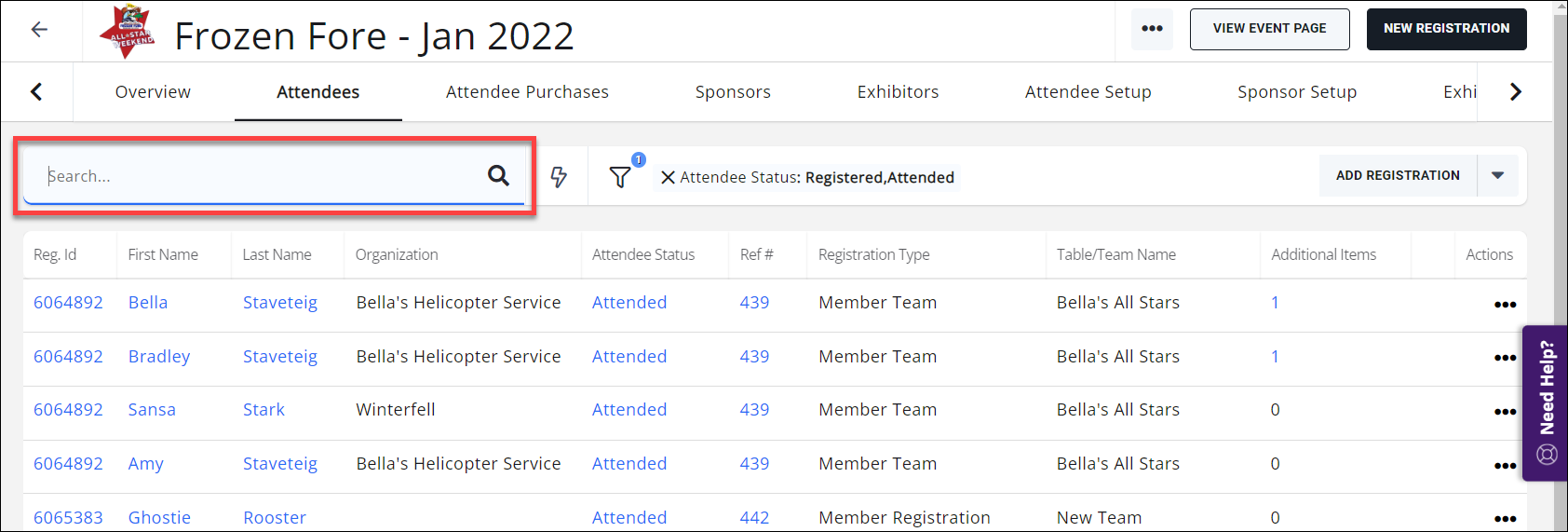Viewport: 1568px width, 532px height.
Task: Open the attendee filter funnel icon
Action: (x=620, y=177)
